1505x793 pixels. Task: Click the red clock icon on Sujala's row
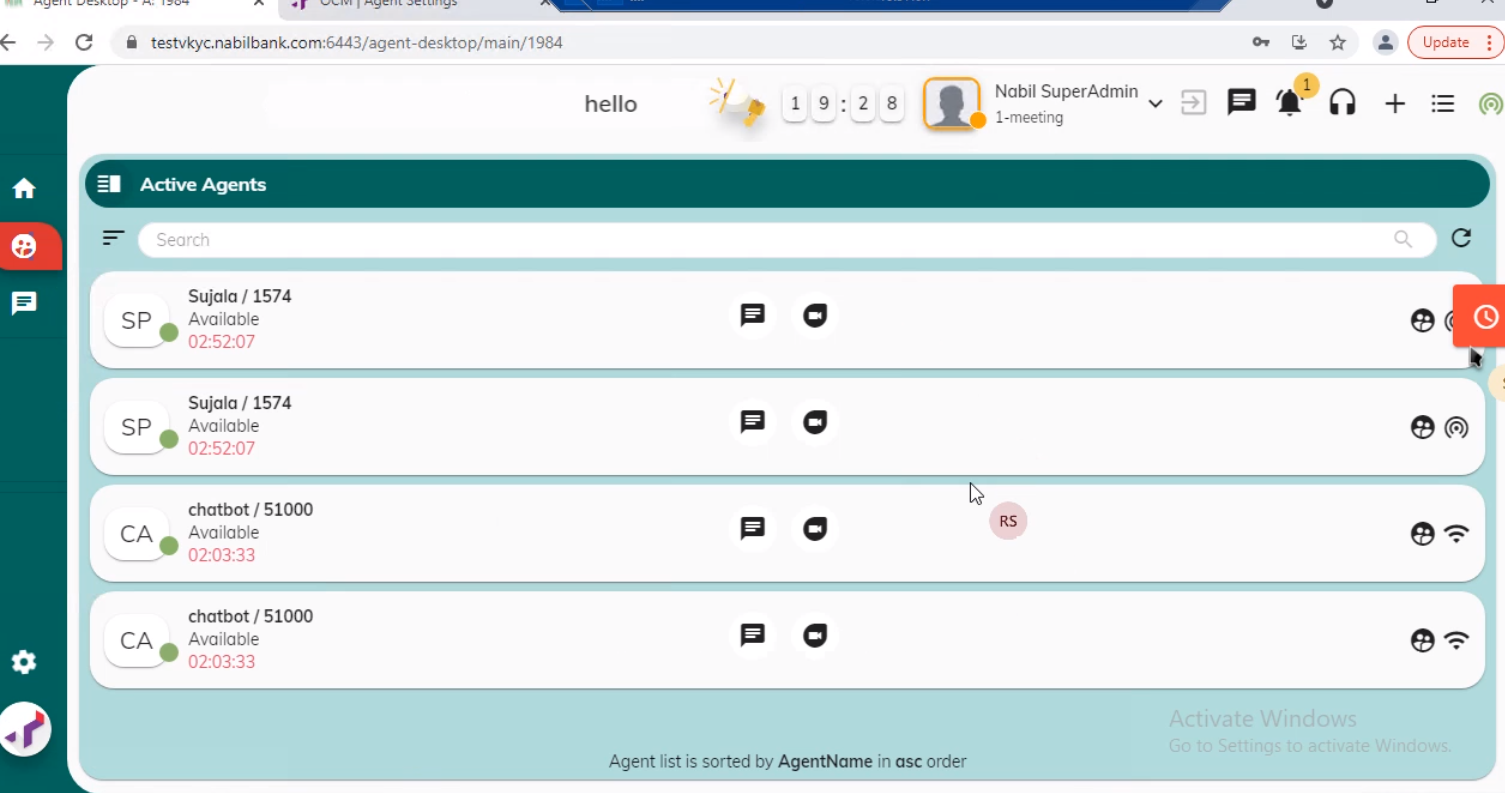click(x=1484, y=316)
